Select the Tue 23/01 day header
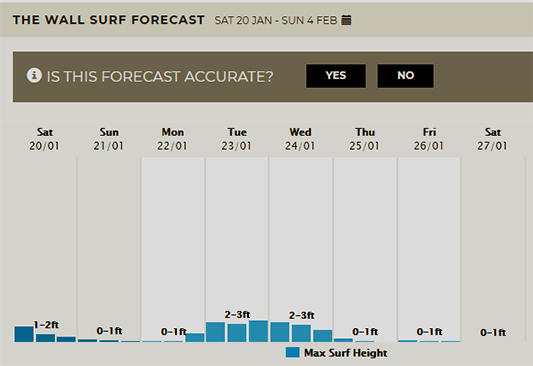 237,139
